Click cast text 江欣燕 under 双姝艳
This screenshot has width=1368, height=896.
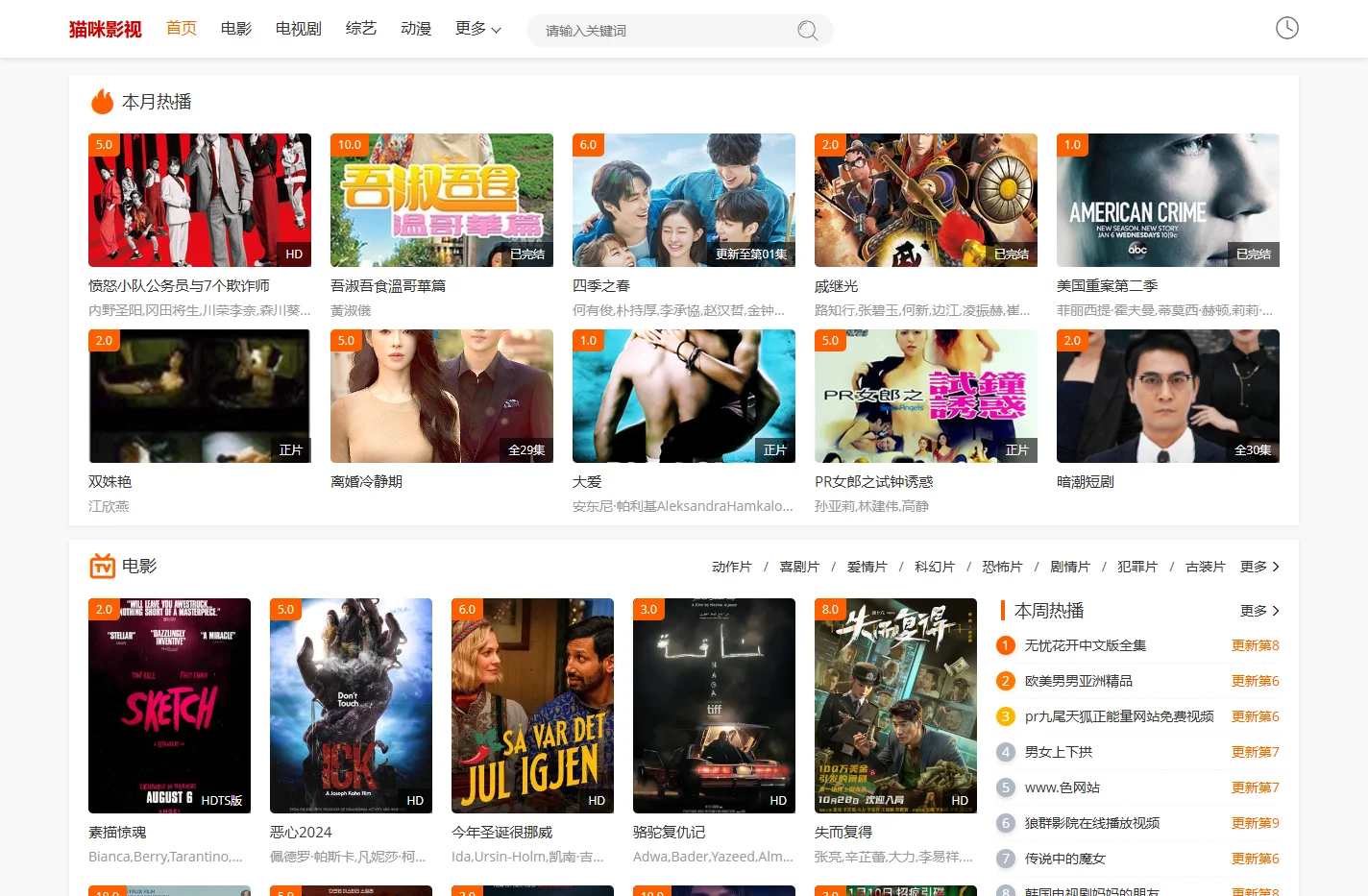tap(109, 506)
